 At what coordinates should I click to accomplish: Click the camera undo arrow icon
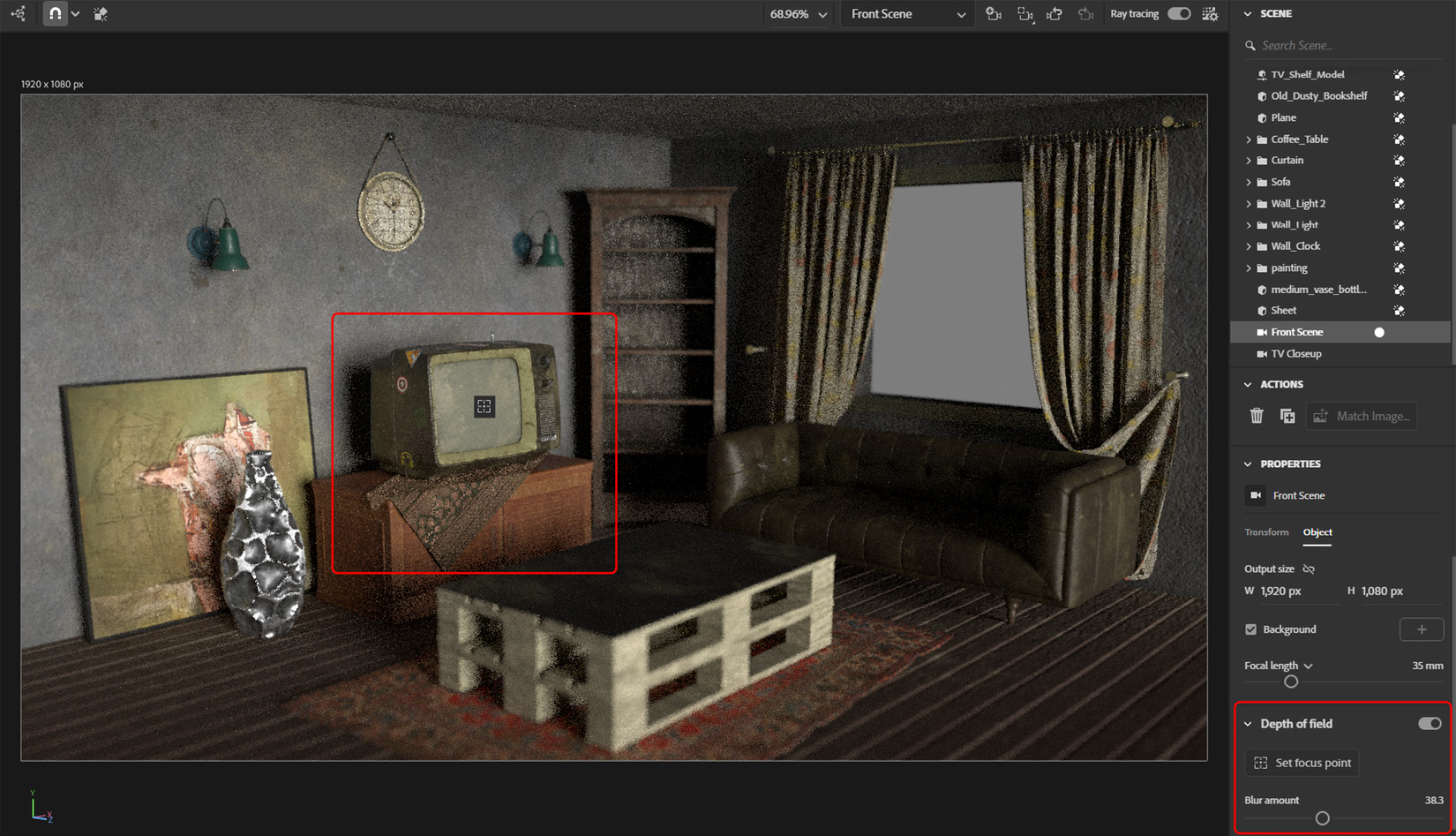(1054, 14)
